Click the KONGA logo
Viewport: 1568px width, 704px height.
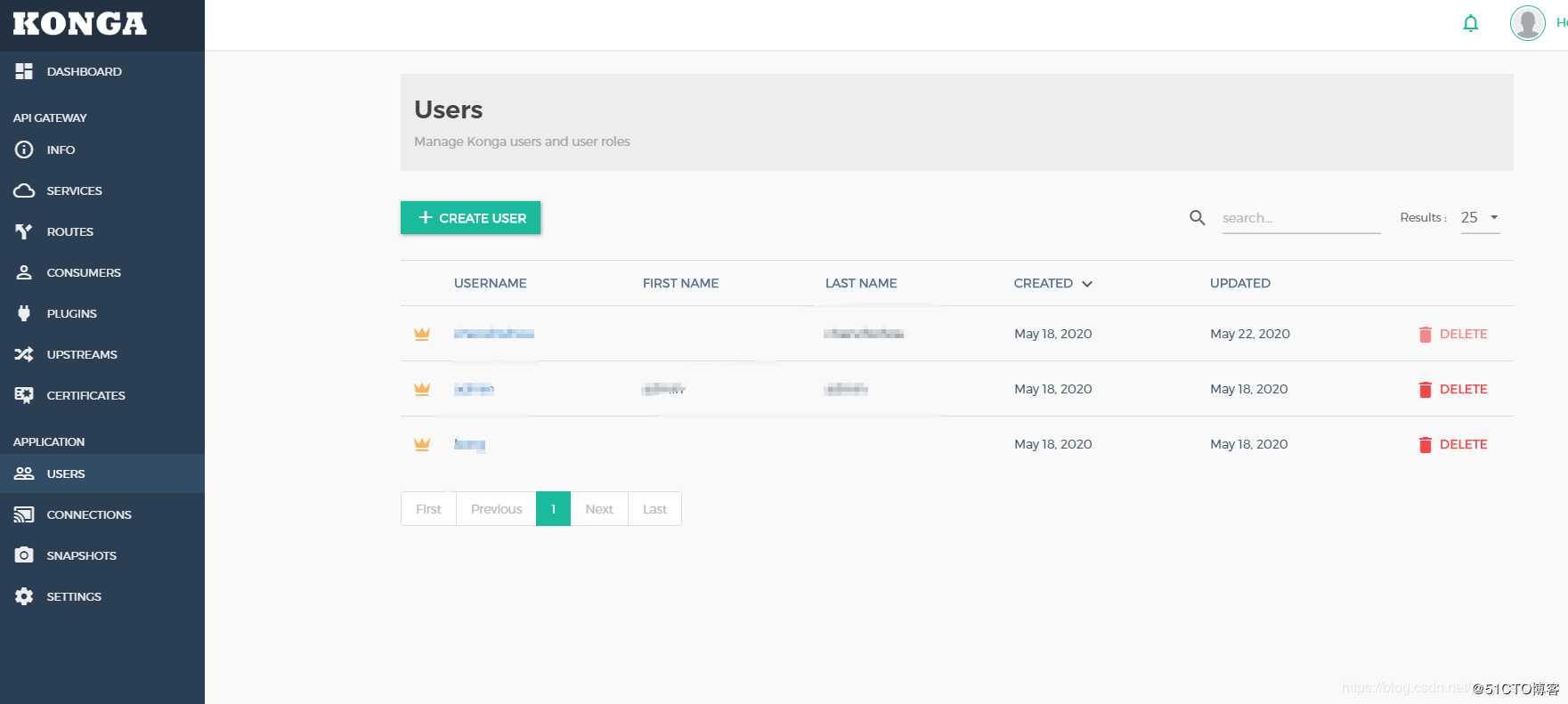(x=79, y=24)
